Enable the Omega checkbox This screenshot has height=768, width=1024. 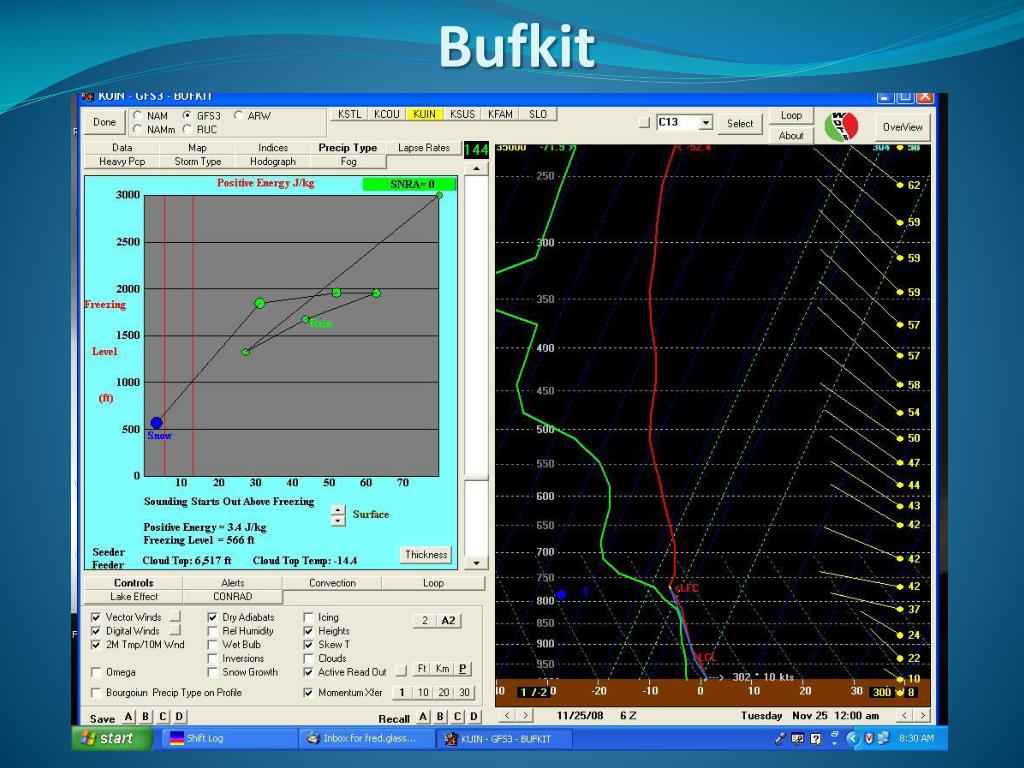pyautogui.click(x=96, y=672)
